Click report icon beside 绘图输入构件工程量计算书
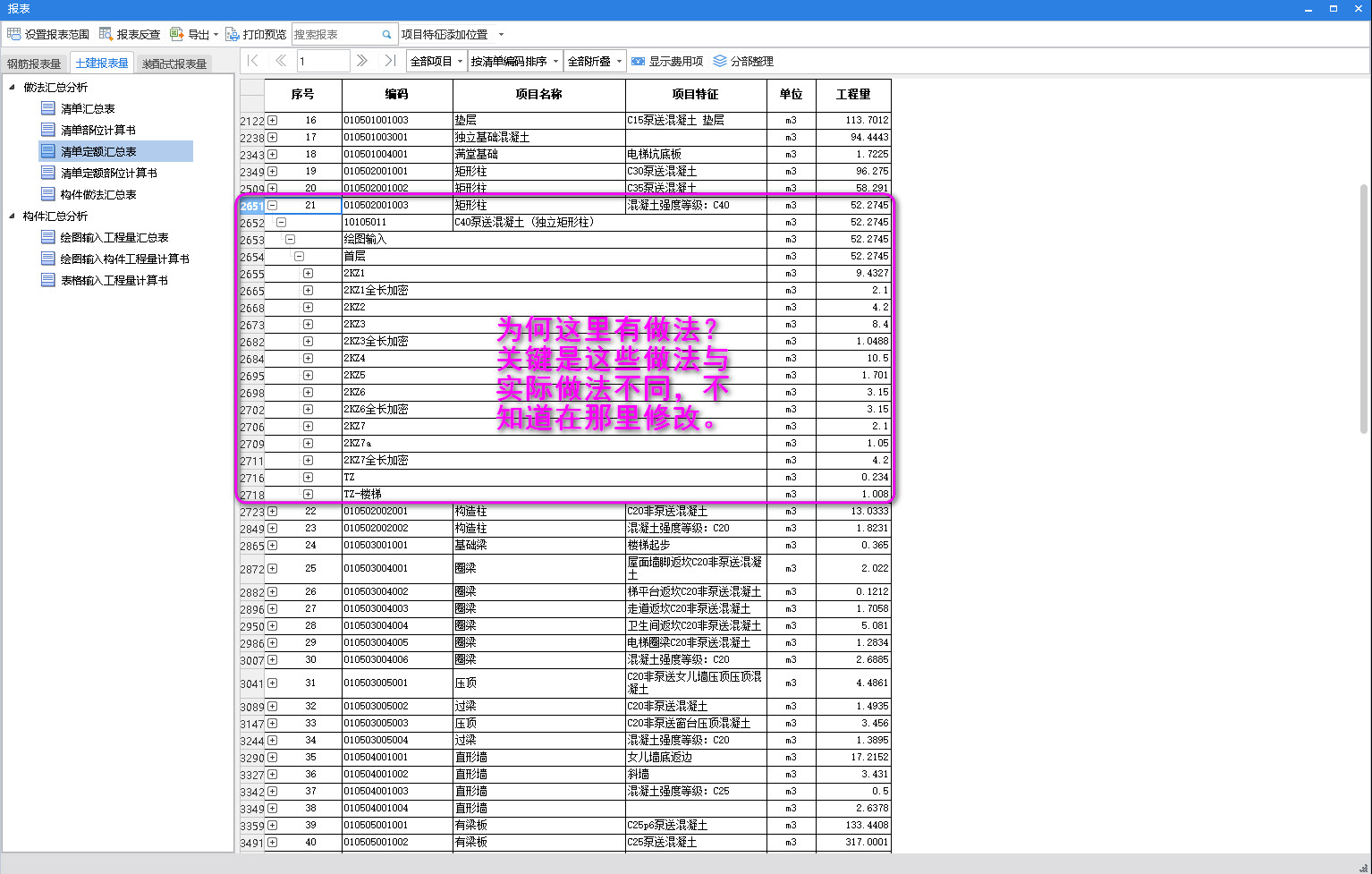This screenshot has height=874, width=1372. click(48, 259)
